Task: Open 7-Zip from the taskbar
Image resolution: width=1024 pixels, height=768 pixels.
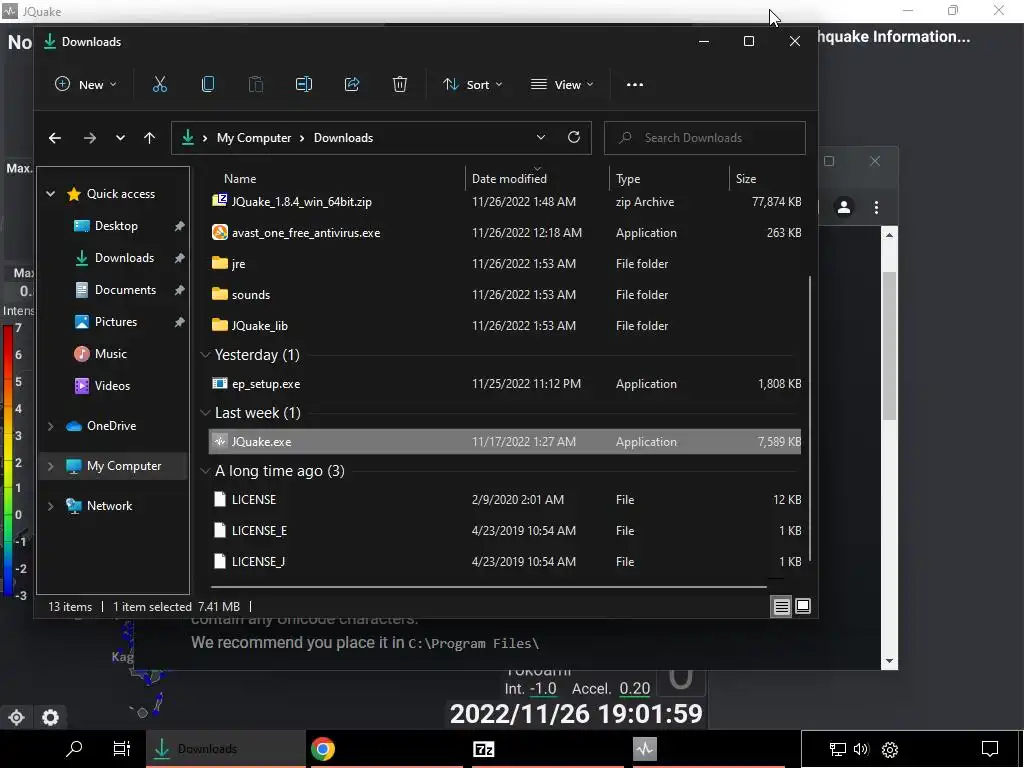Action: (x=483, y=749)
